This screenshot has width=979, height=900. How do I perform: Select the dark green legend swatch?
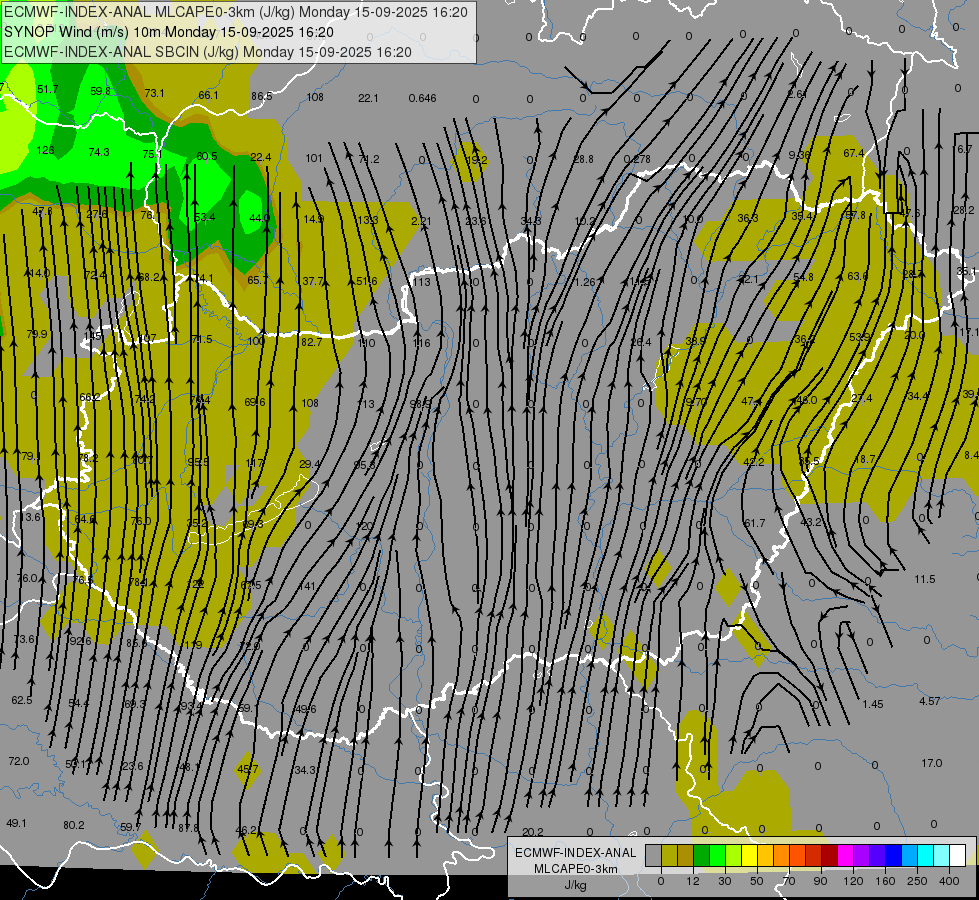[x=701, y=855]
